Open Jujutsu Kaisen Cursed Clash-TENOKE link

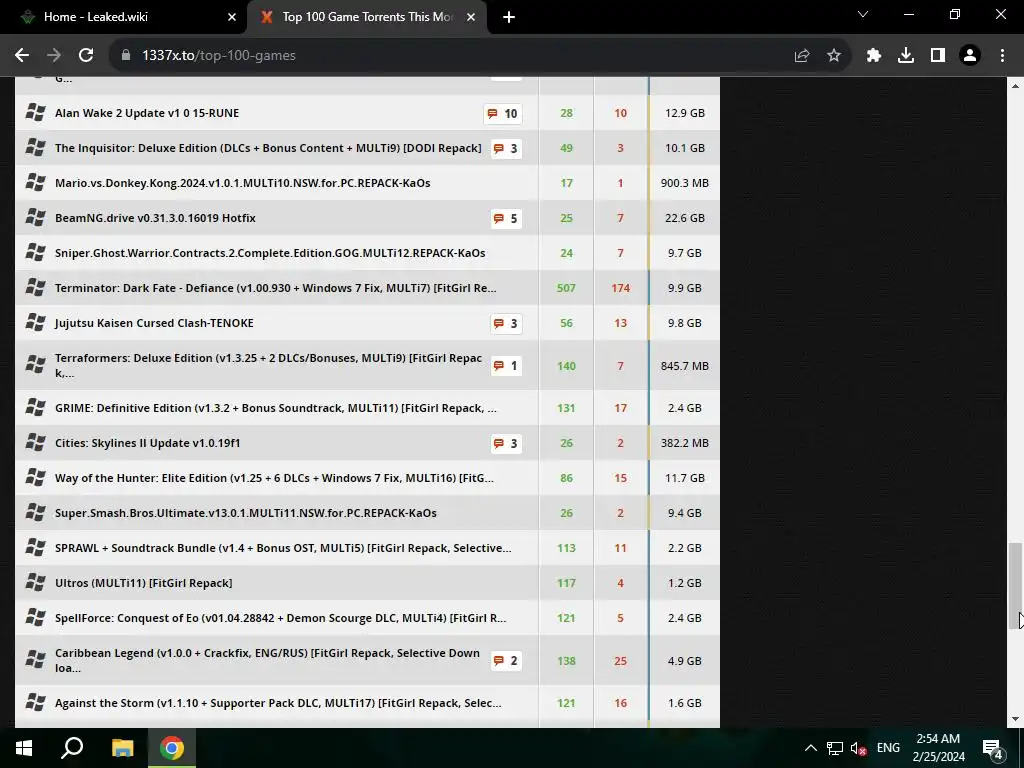coord(154,323)
